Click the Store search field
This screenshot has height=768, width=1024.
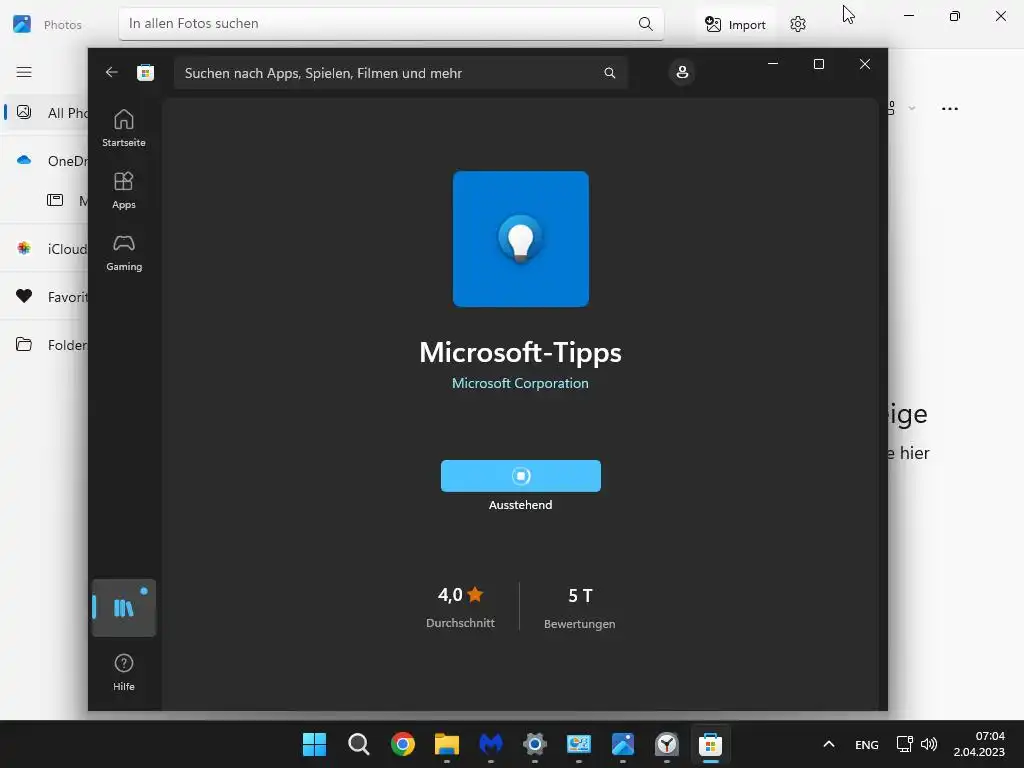pos(400,73)
